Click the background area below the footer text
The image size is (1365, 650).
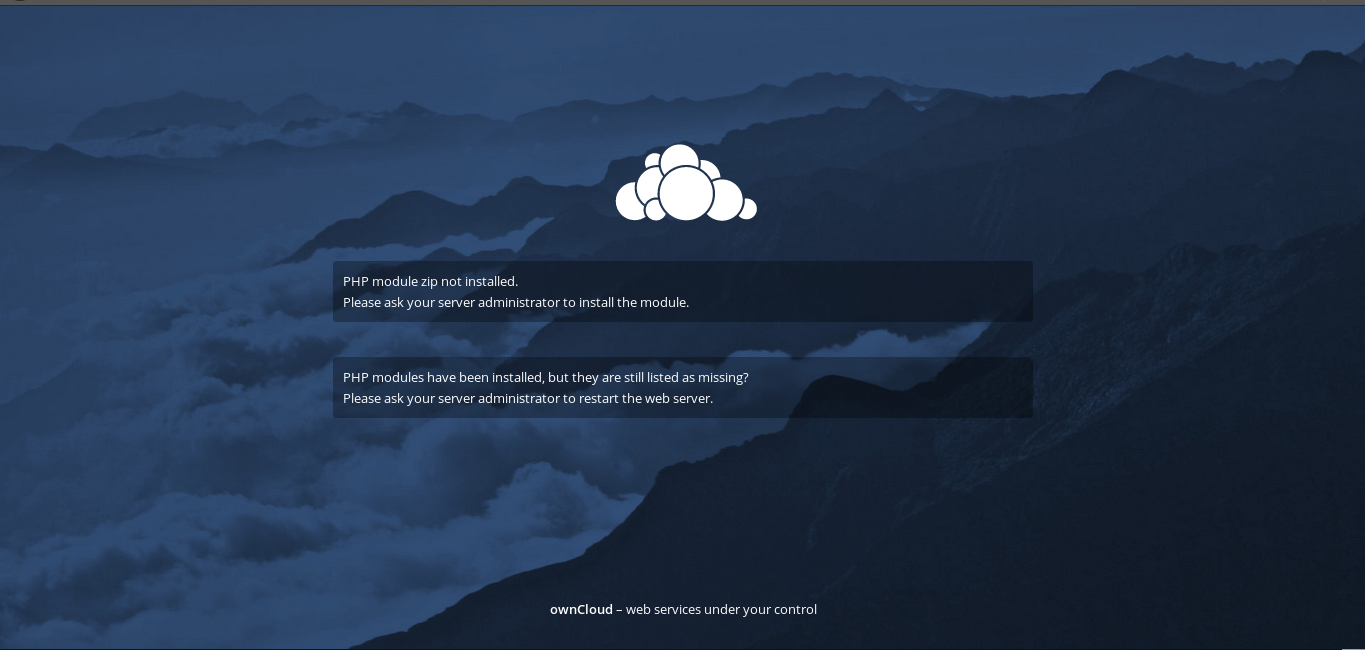pos(683,630)
